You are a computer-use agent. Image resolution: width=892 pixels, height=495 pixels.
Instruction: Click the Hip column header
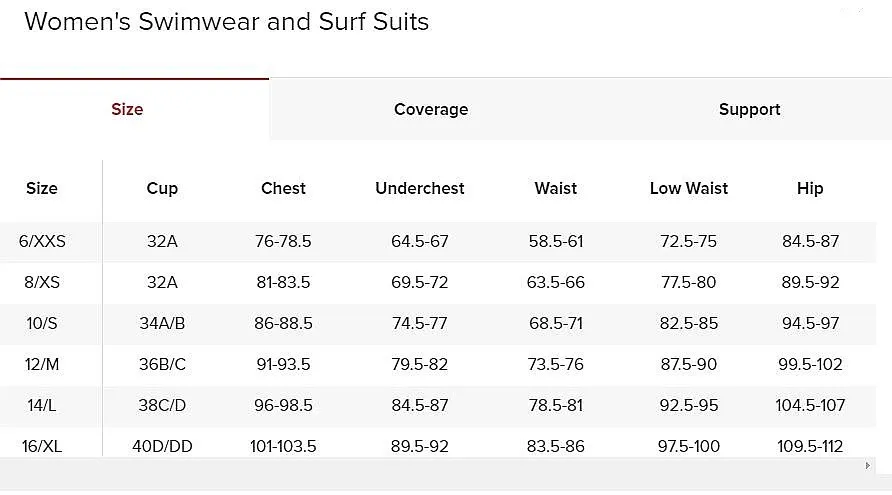coord(810,188)
